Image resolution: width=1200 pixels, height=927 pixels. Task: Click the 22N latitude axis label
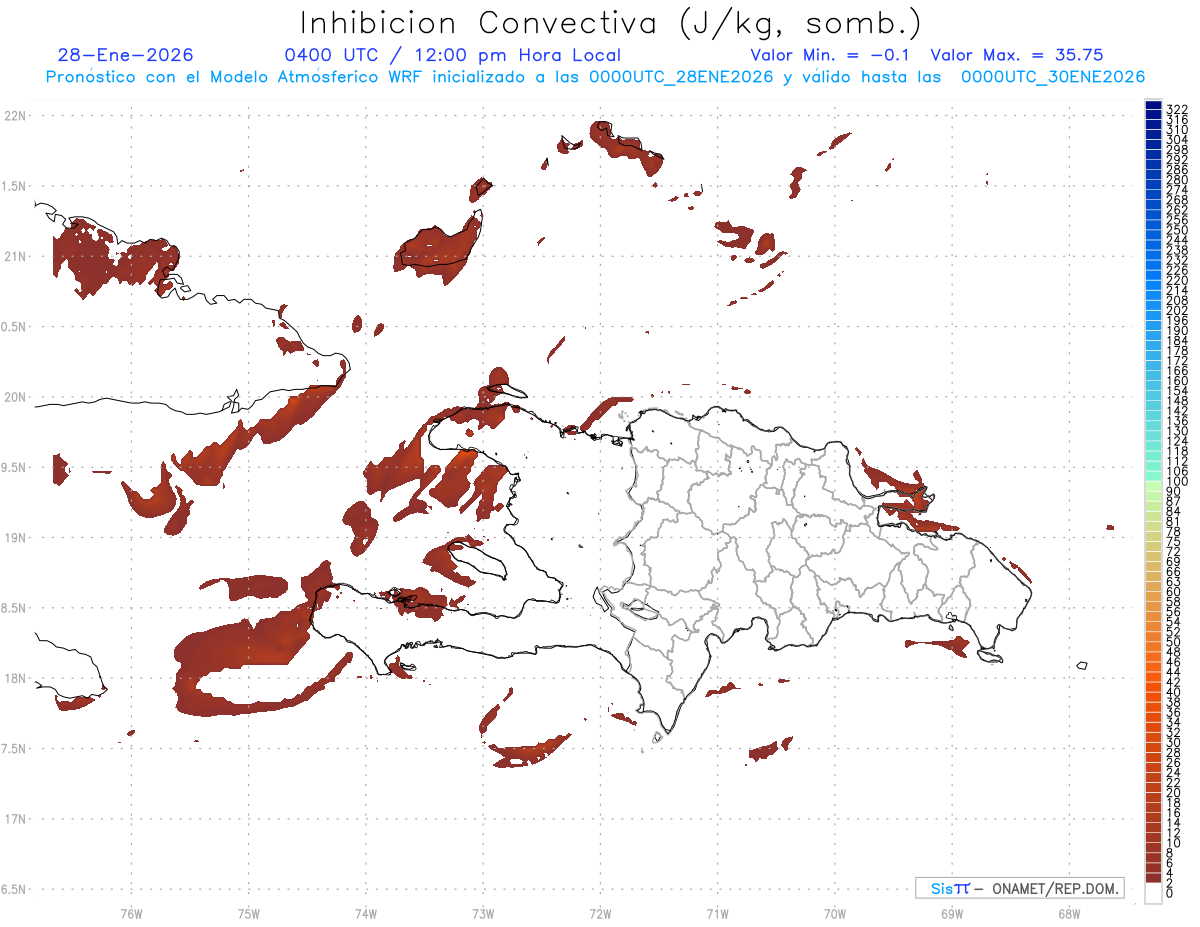coord(15,116)
